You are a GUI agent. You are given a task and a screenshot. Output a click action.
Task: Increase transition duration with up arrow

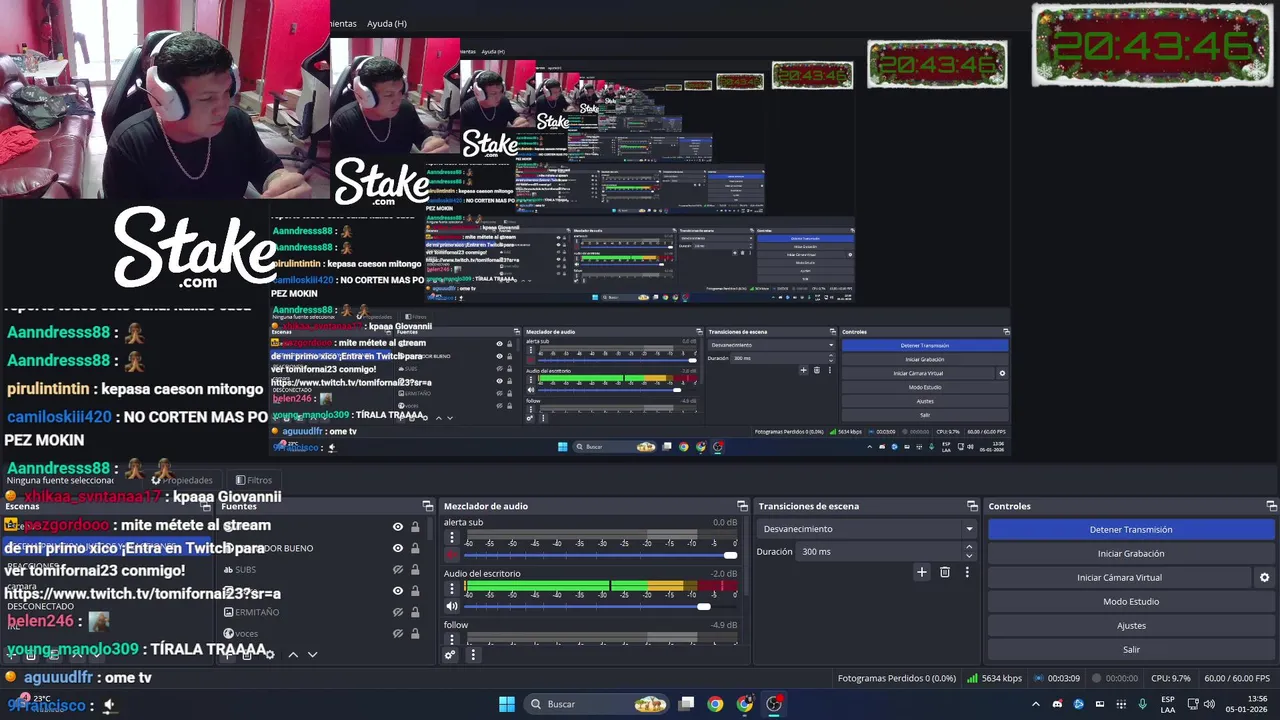[968, 547]
